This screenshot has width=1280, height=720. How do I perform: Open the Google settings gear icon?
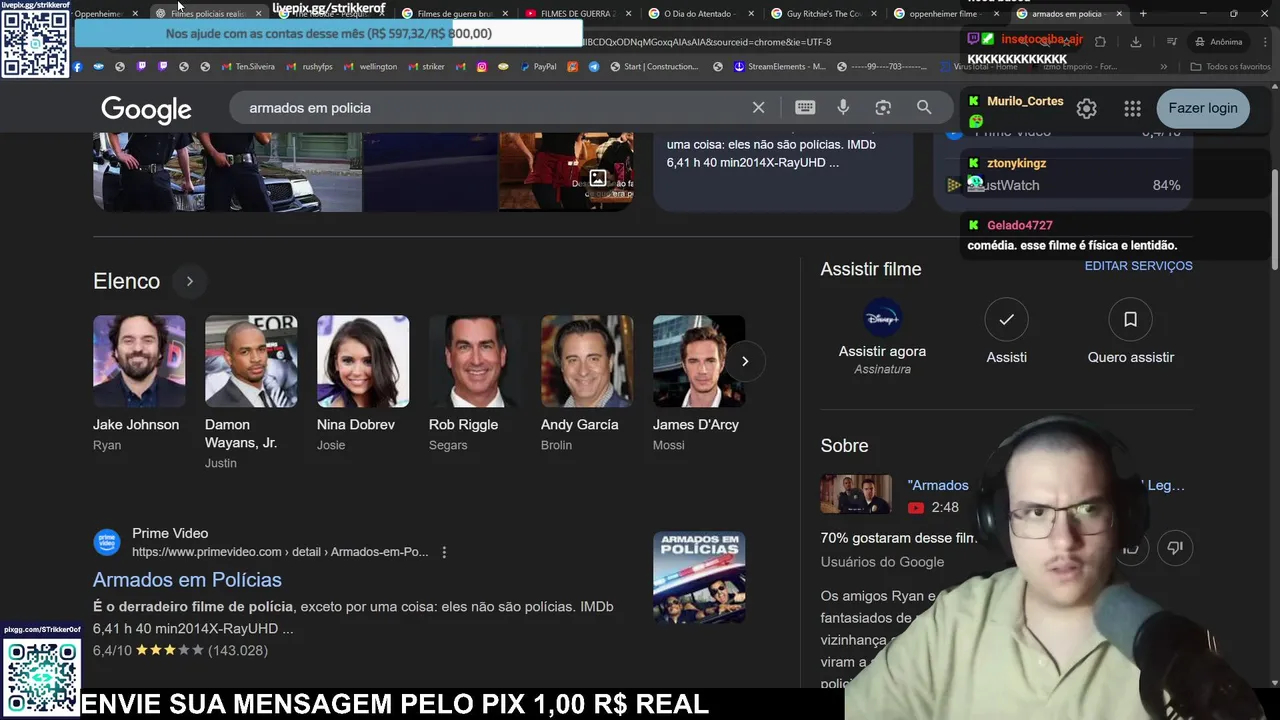[1087, 108]
